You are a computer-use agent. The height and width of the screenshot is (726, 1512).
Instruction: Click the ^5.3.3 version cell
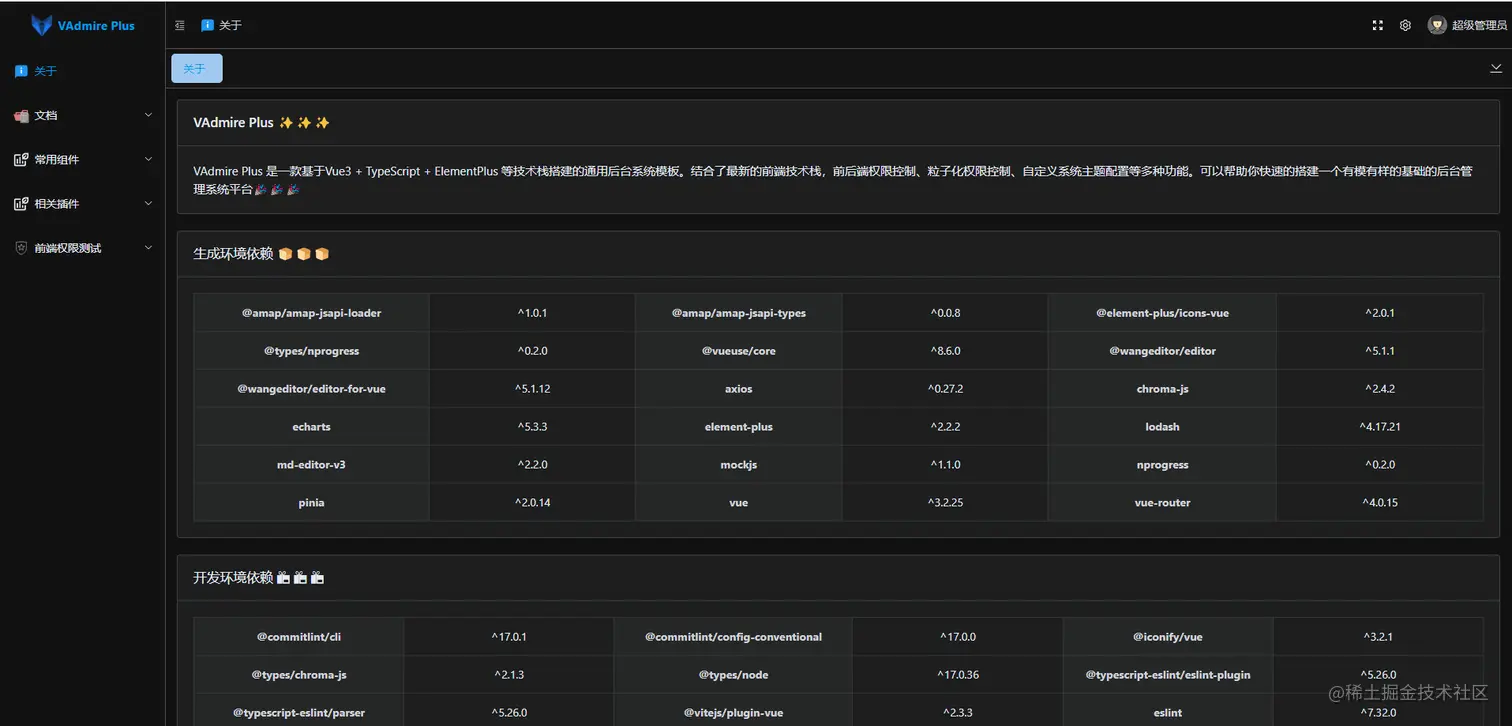click(x=532, y=427)
